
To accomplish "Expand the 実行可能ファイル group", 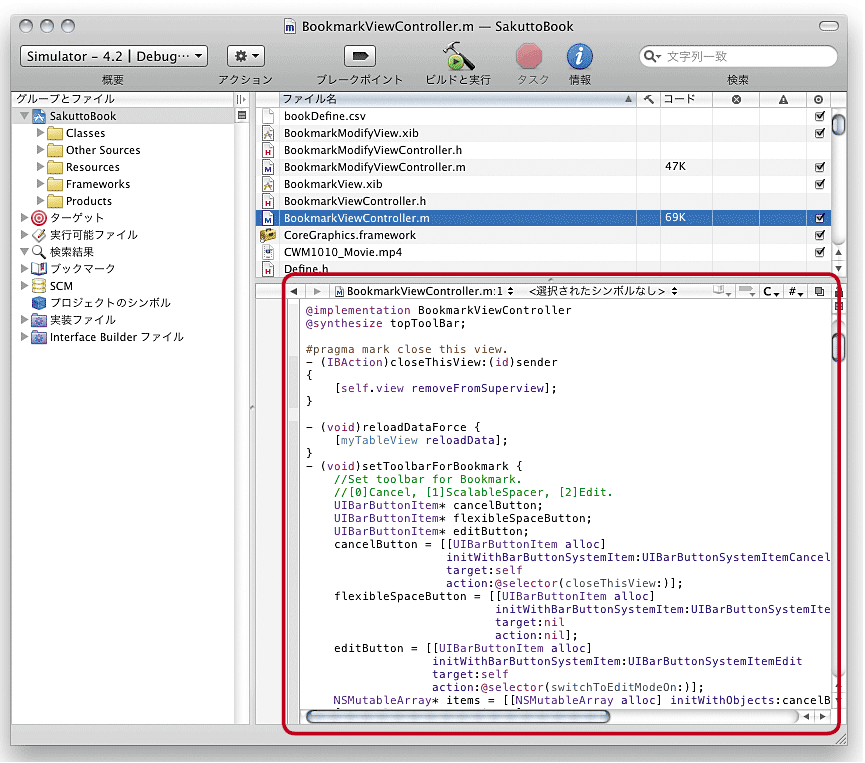I will (x=24, y=234).
